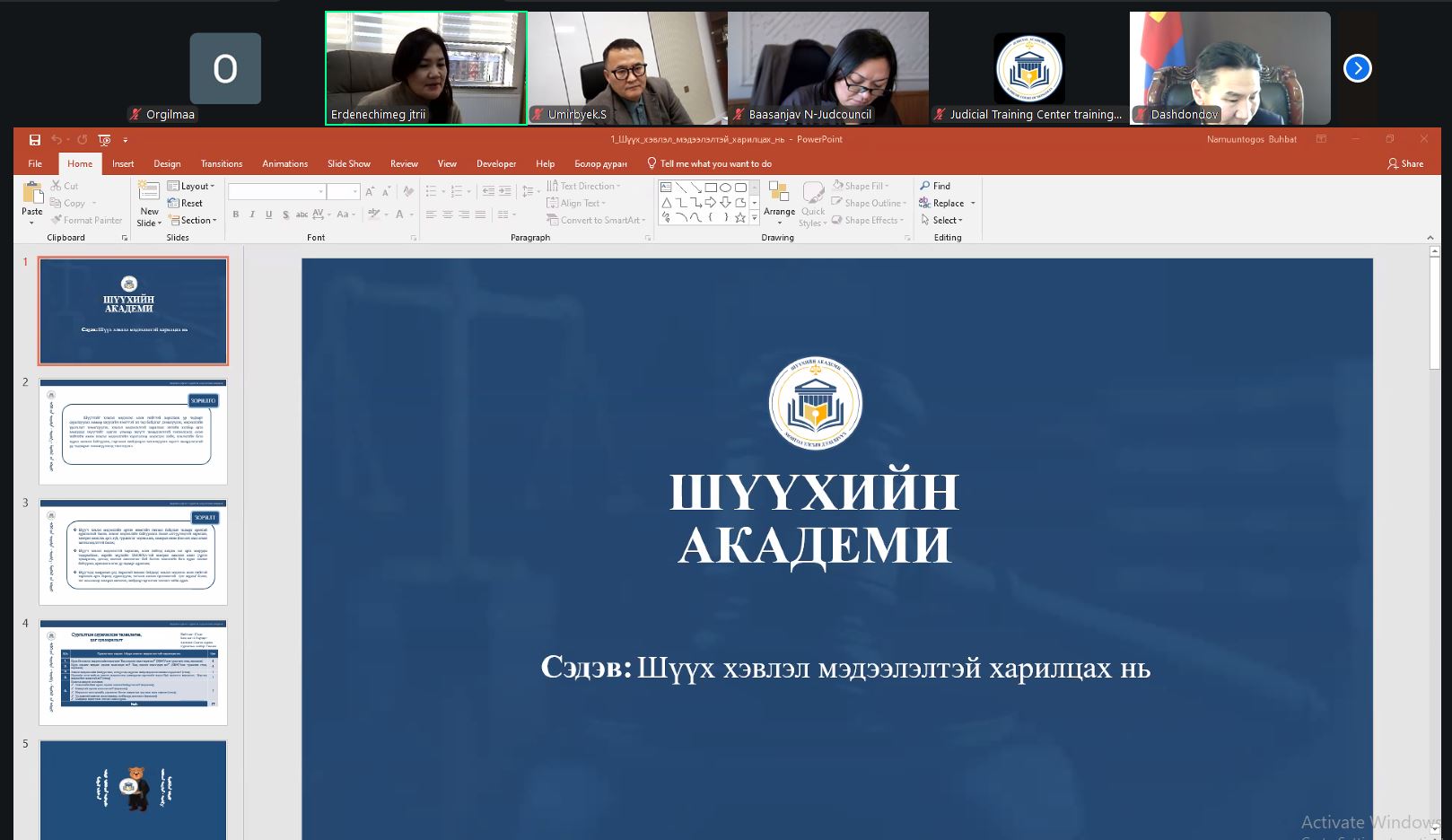Click the Find magnifier tool
1452x840 pixels.
pos(934,186)
